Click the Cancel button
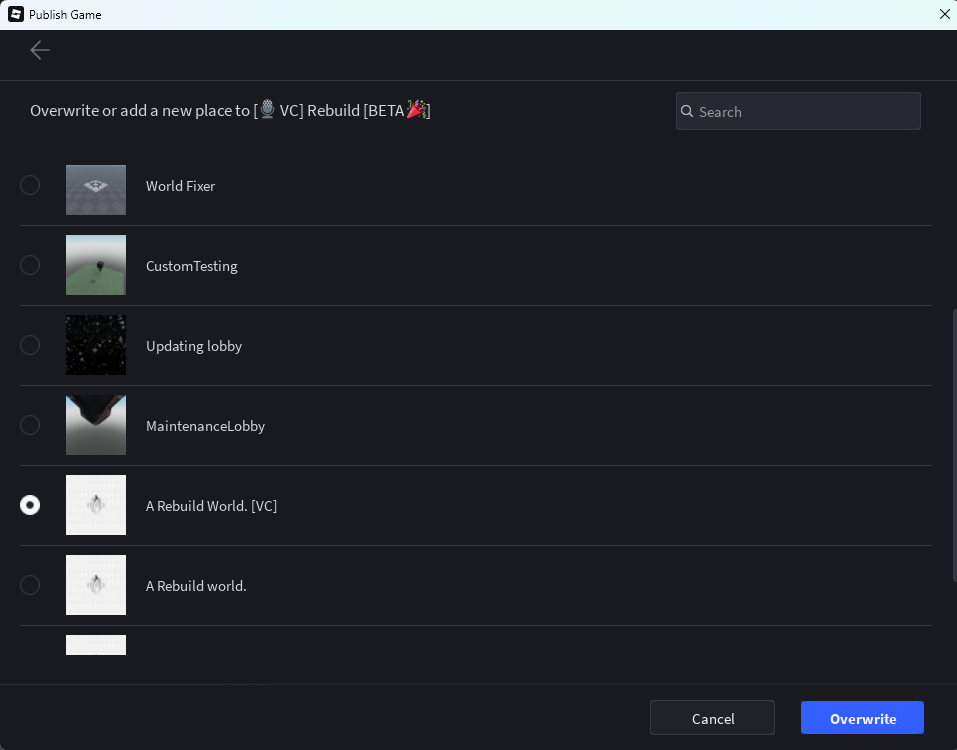Screen dimensions: 957x750 (712, 718)
